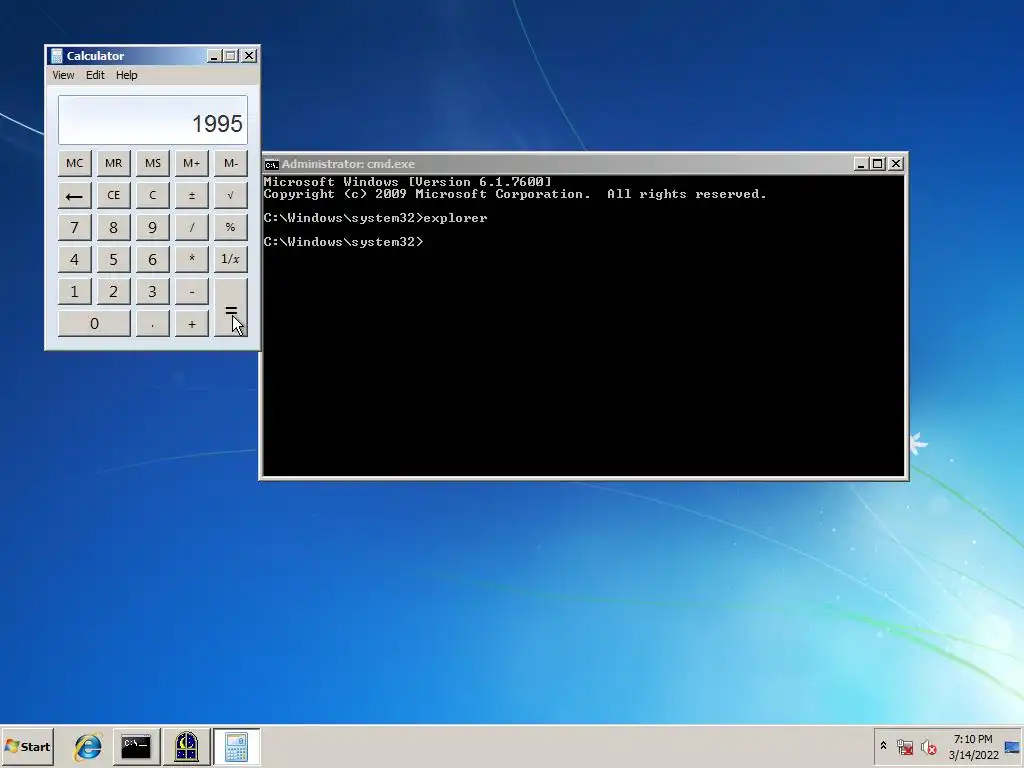Click the MC memory clear button
This screenshot has width=1024, height=768.
[74, 163]
